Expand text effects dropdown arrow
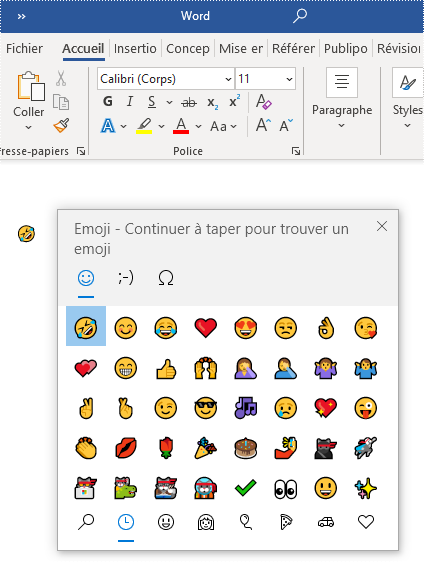The height and width of the screenshot is (562, 424). point(124,127)
